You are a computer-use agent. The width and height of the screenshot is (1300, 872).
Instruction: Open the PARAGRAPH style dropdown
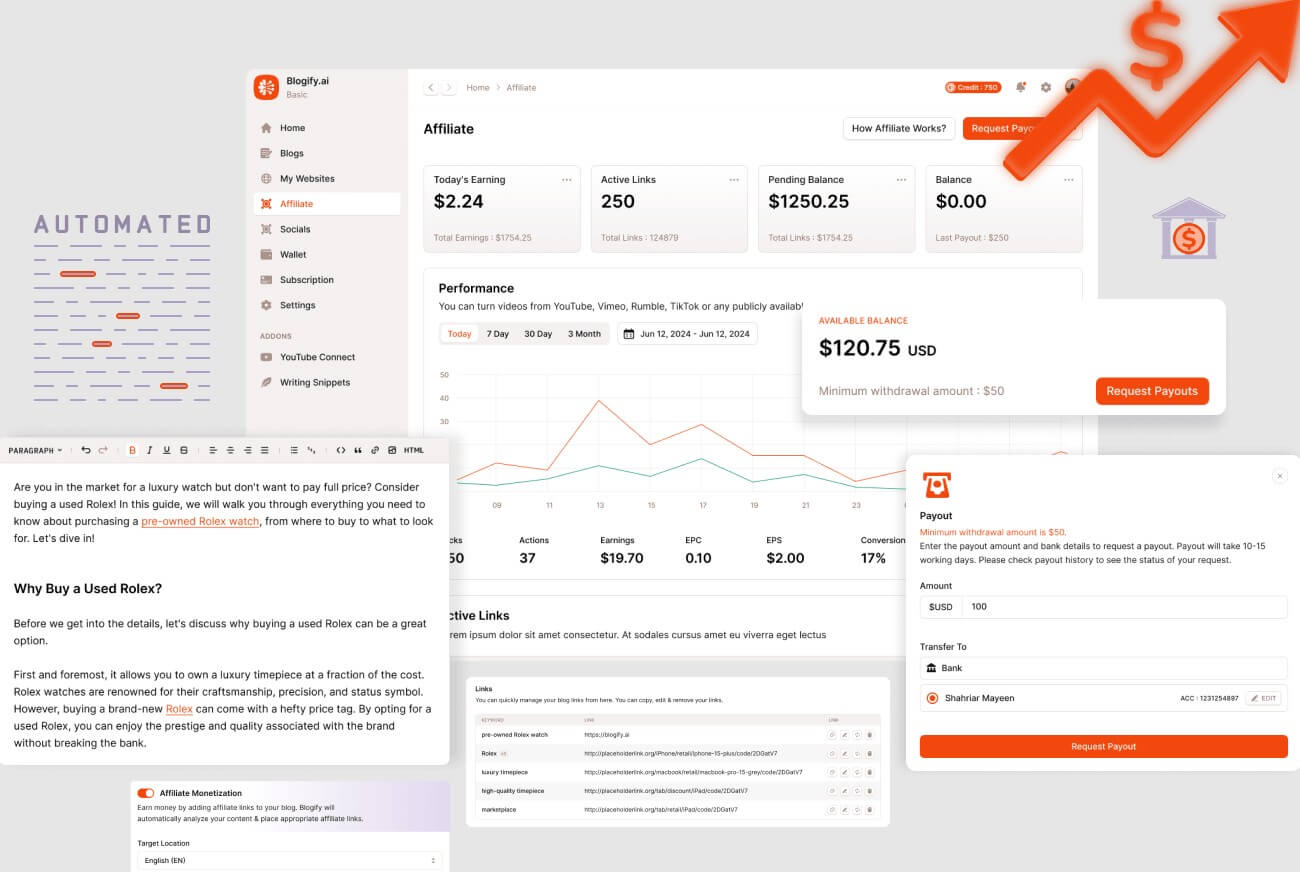pyautogui.click(x=35, y=451)
